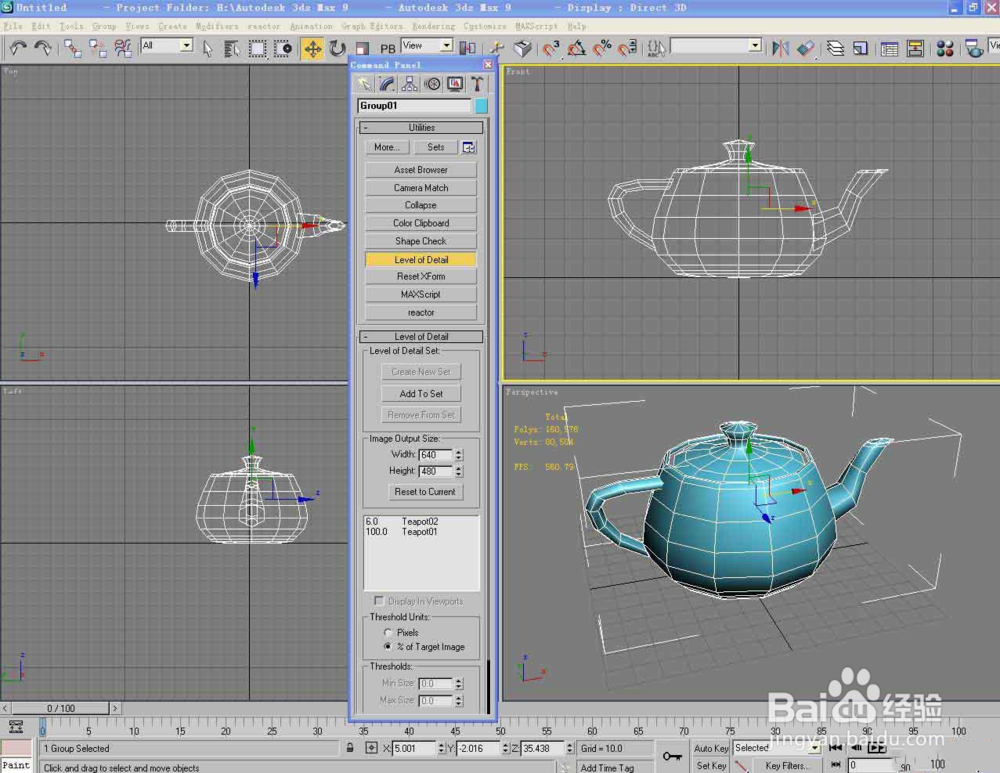
Task: Select the Pixels threshold radio button
Action: [388, 633]
